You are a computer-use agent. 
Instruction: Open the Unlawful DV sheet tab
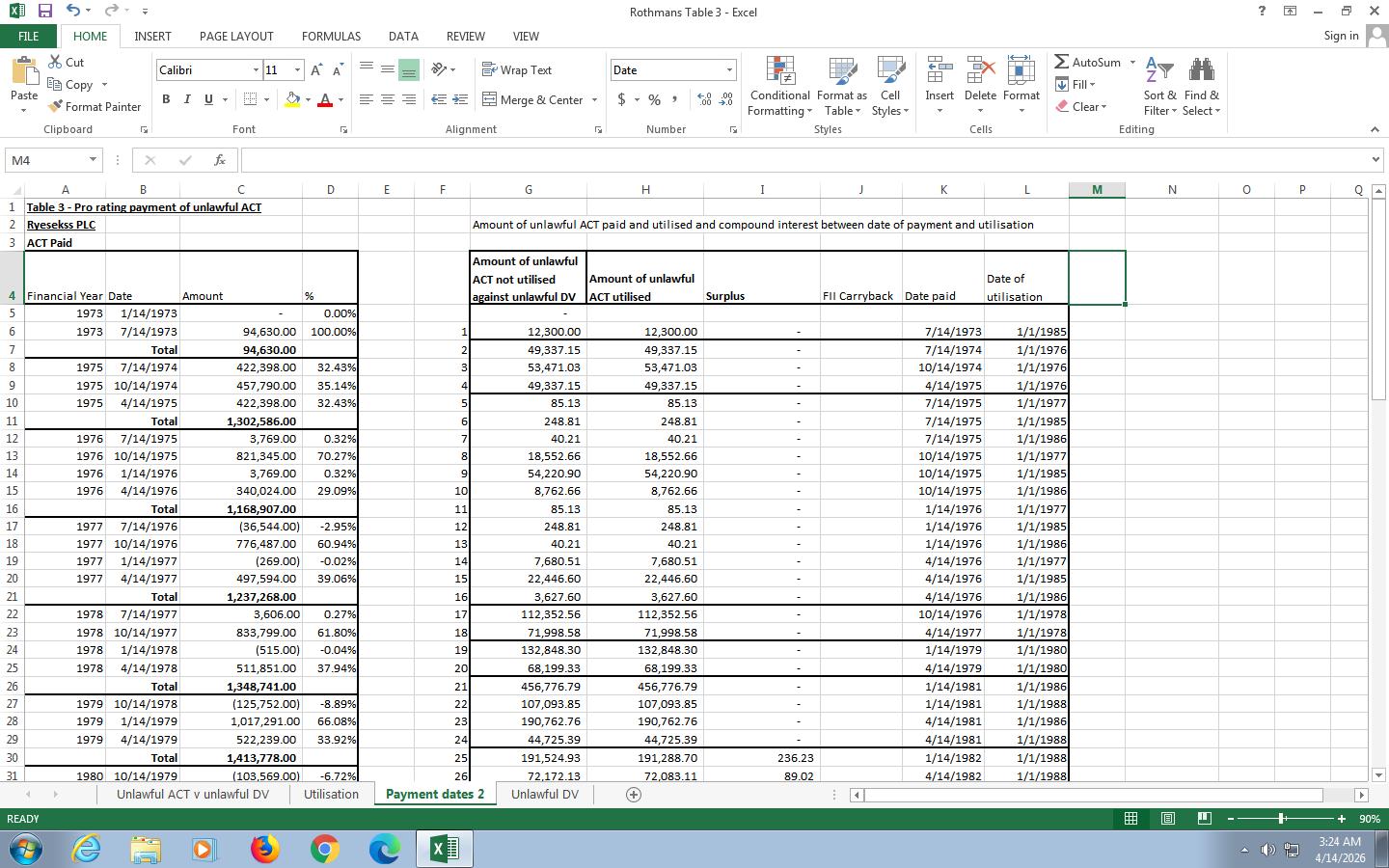pyautogui.click(x=544, y=794)
